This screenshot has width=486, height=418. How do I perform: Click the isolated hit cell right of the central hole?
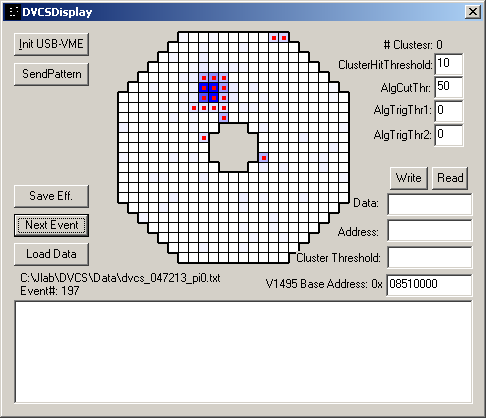[x=264, y=158]
